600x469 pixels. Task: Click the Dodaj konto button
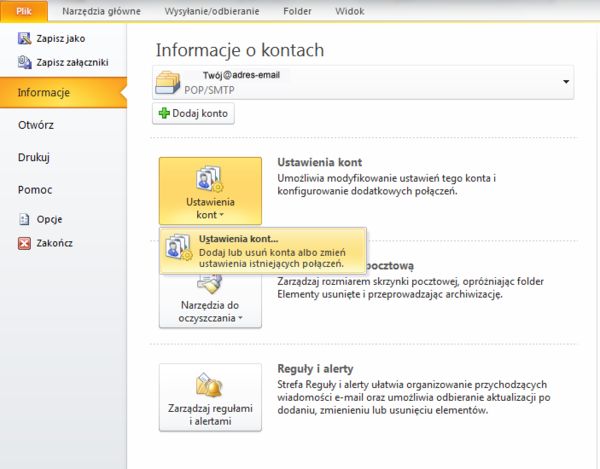[193, 113]
